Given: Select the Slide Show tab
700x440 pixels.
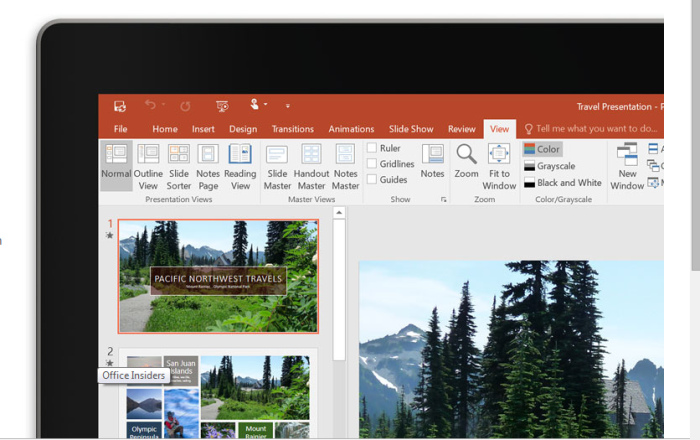Looking at the screenshot, I should (411, 129).
